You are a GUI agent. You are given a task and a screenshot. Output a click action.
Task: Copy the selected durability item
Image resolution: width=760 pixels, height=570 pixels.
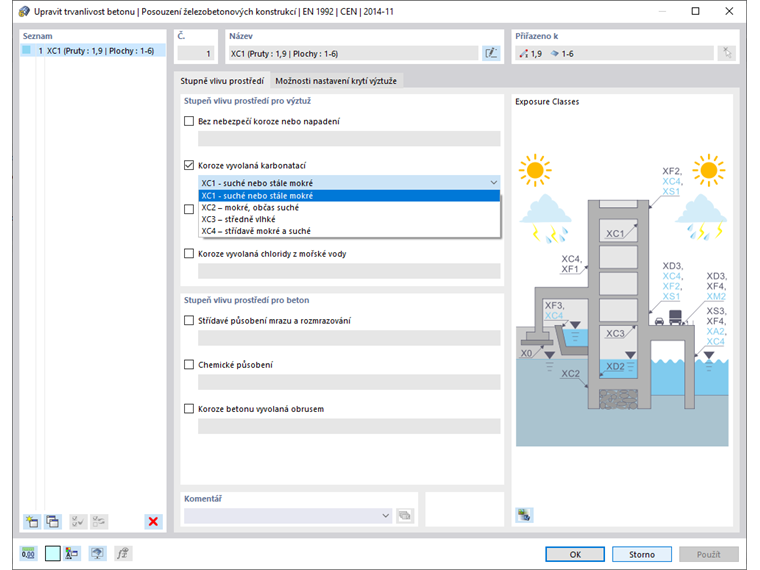click(52, 522)
